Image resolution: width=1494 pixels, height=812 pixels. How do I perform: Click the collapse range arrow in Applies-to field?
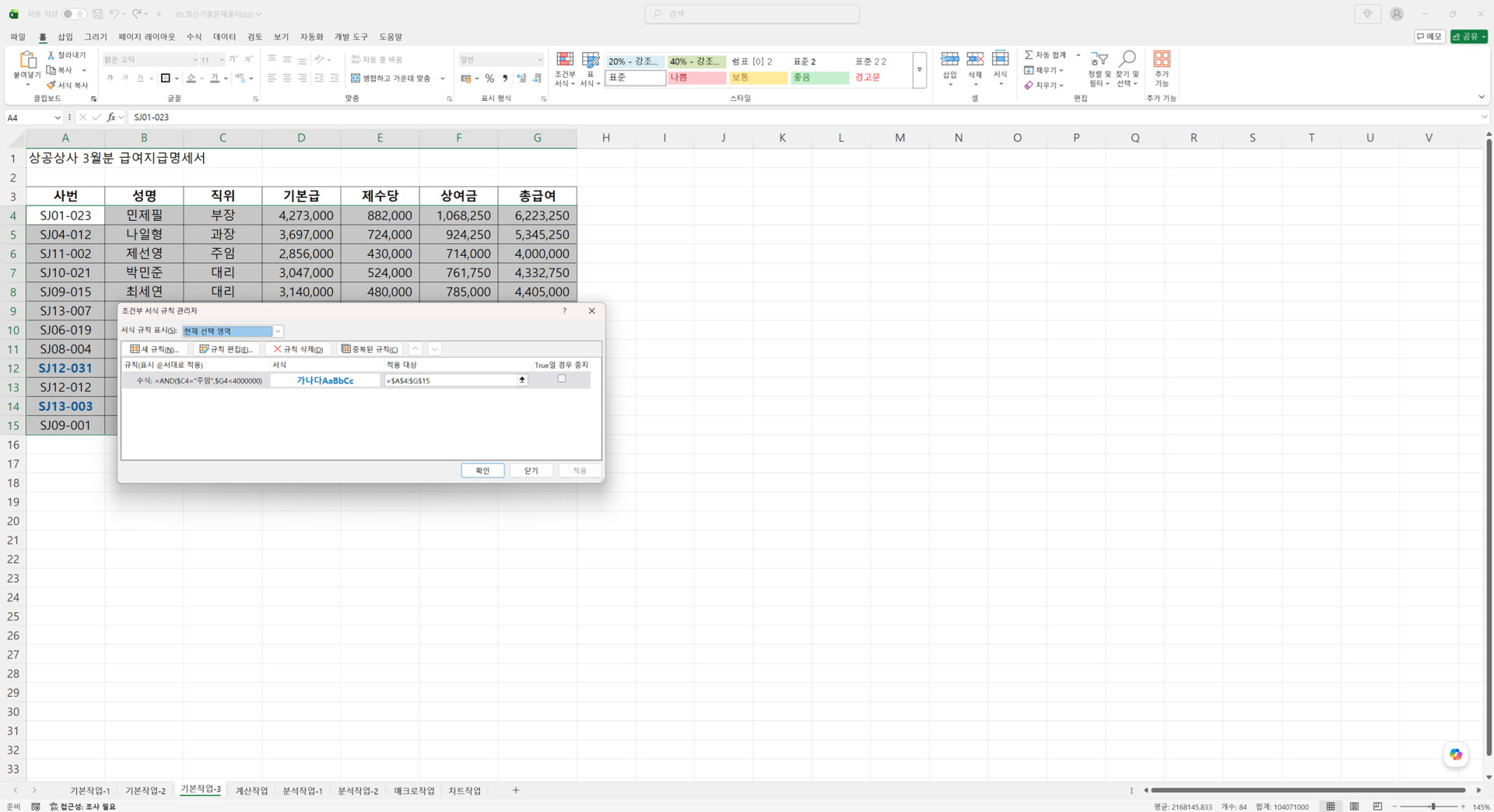click(522, 380)
